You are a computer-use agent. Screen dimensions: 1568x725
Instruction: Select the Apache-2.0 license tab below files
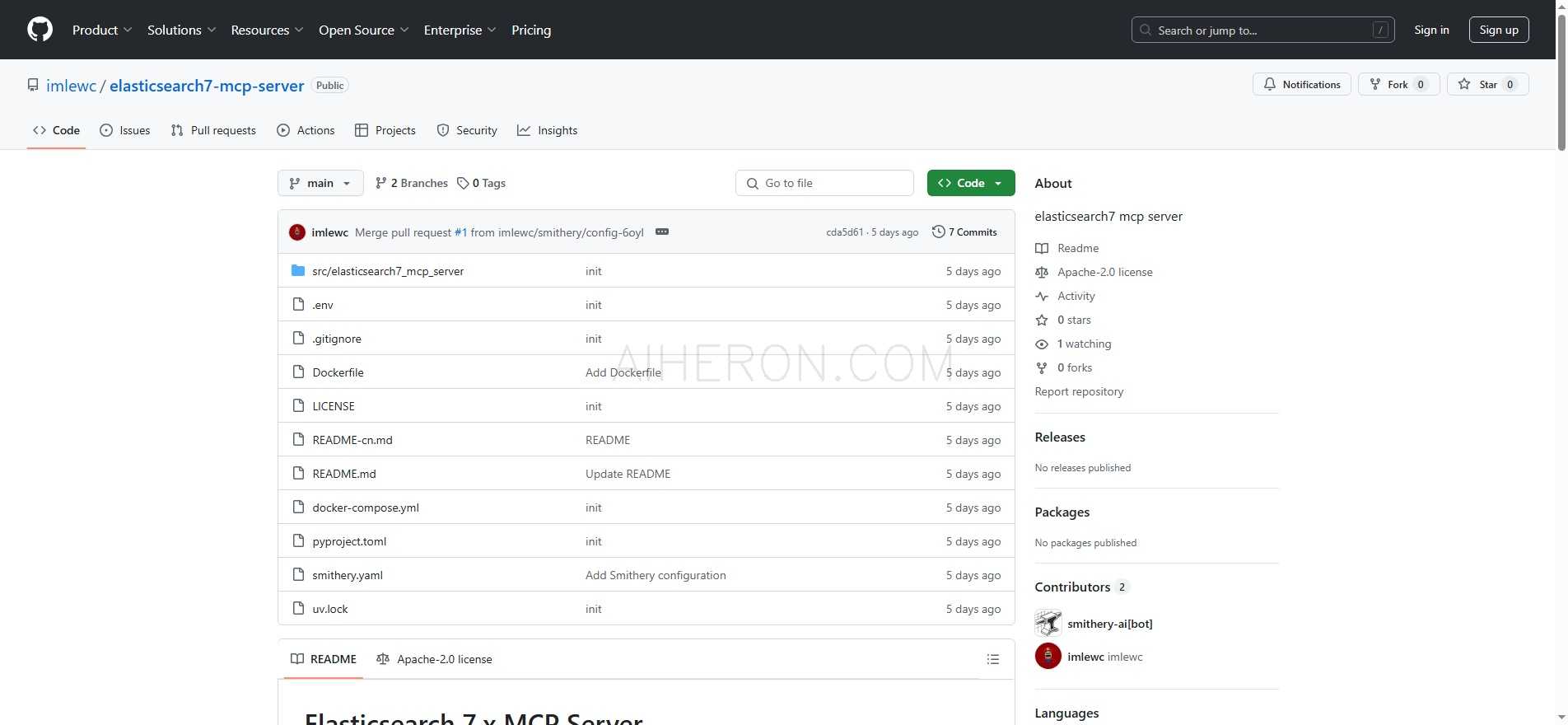tap(434, 659)
